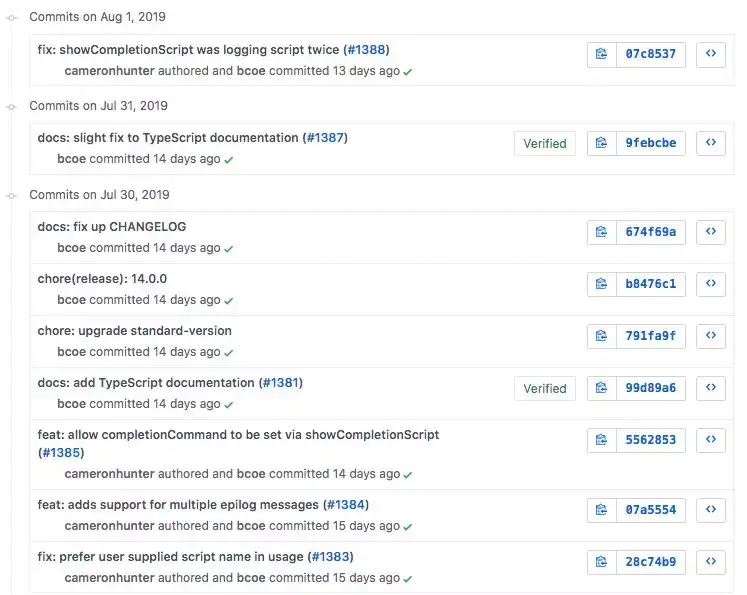The image size is (747, 595).
Task: Click Verified badge on TypeScript documentation #1381 commit
Action: click(x=545, y=388)
